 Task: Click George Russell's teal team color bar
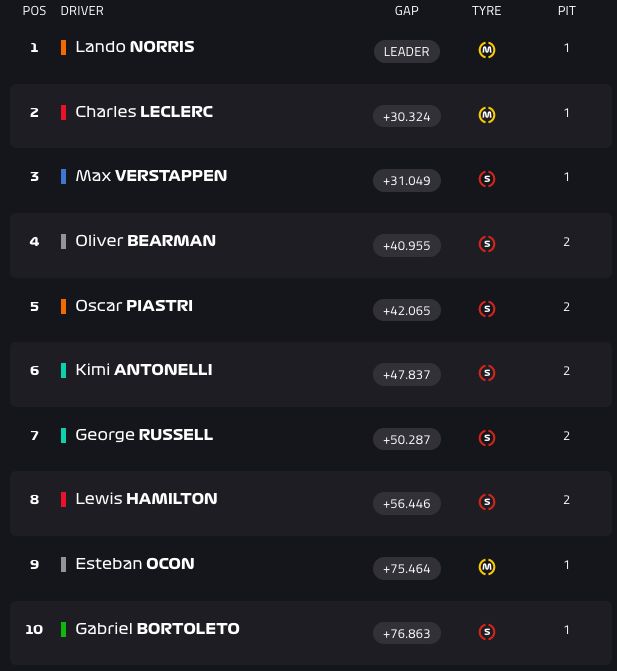click(x=64, y=435)
